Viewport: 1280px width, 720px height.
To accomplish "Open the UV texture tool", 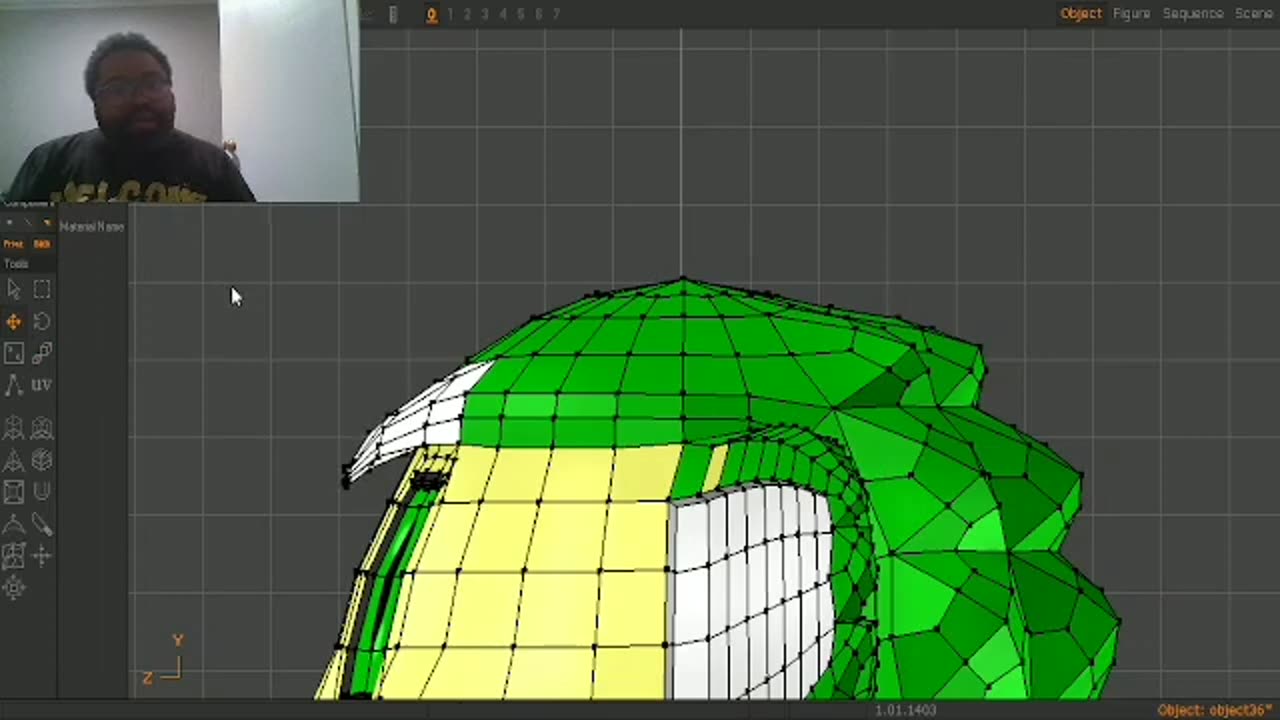I will pos(42,384).
